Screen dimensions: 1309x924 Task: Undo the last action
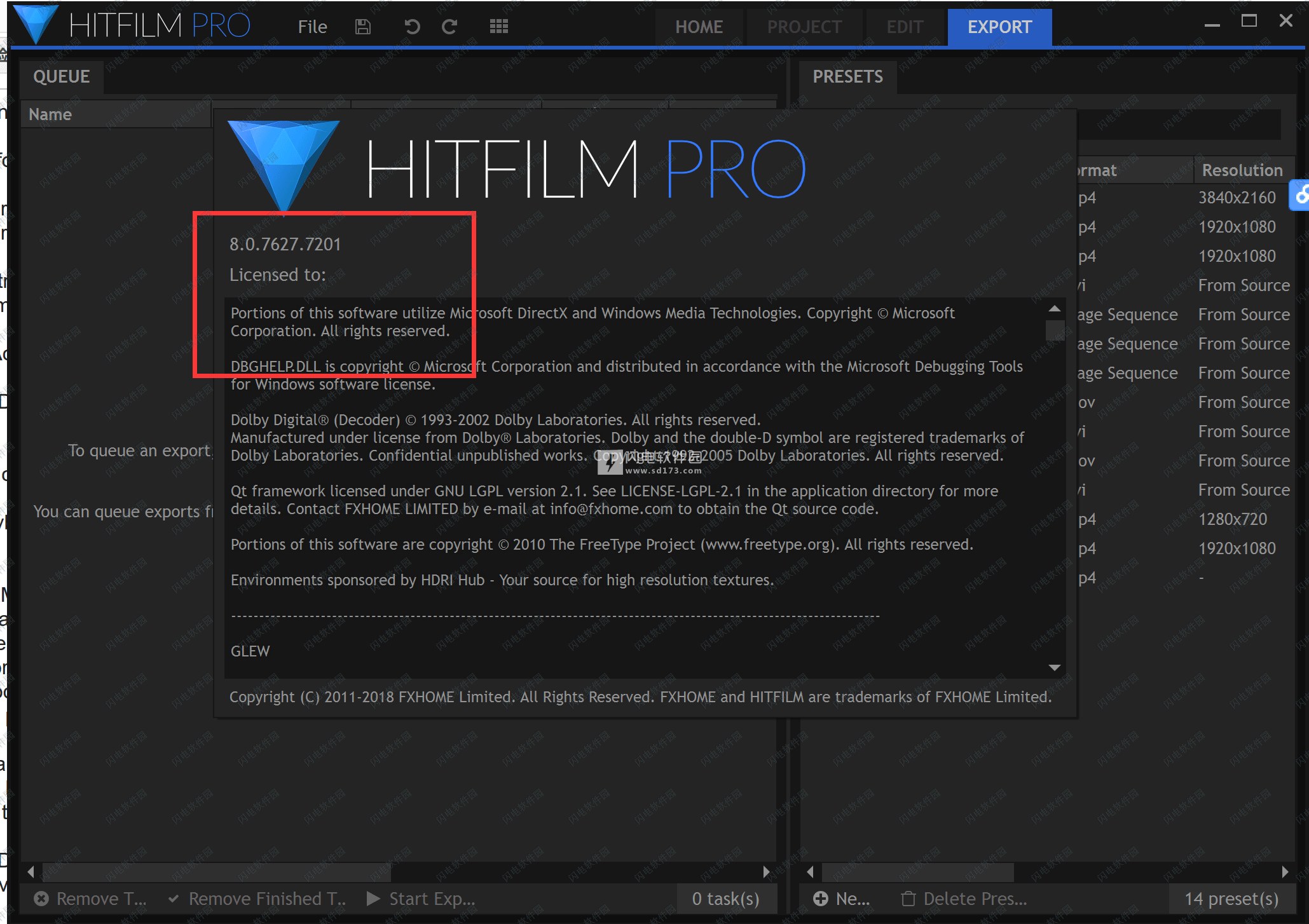point(412,27)
